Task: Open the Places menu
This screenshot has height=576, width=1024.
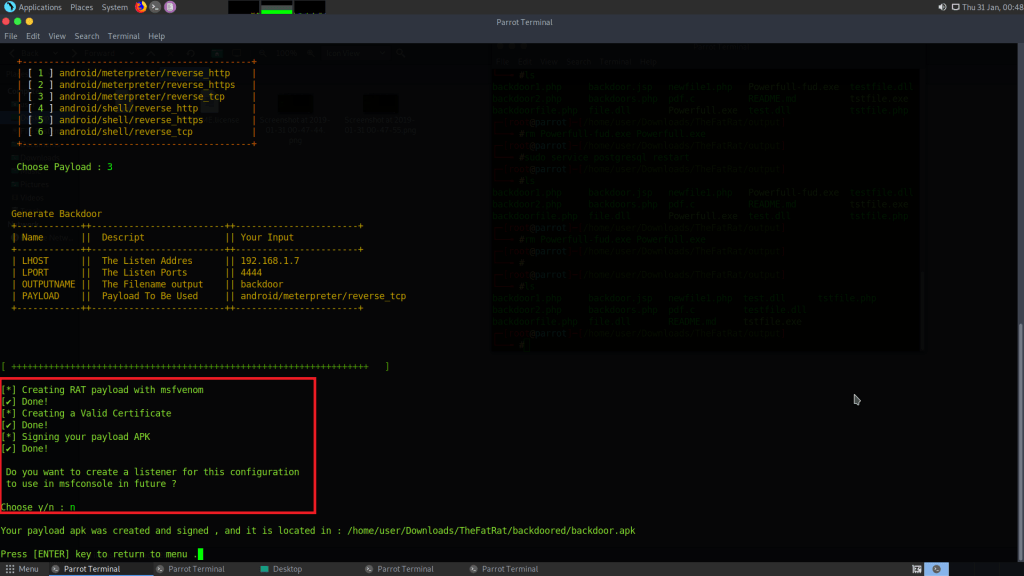Action: click(x=82, y=7)
